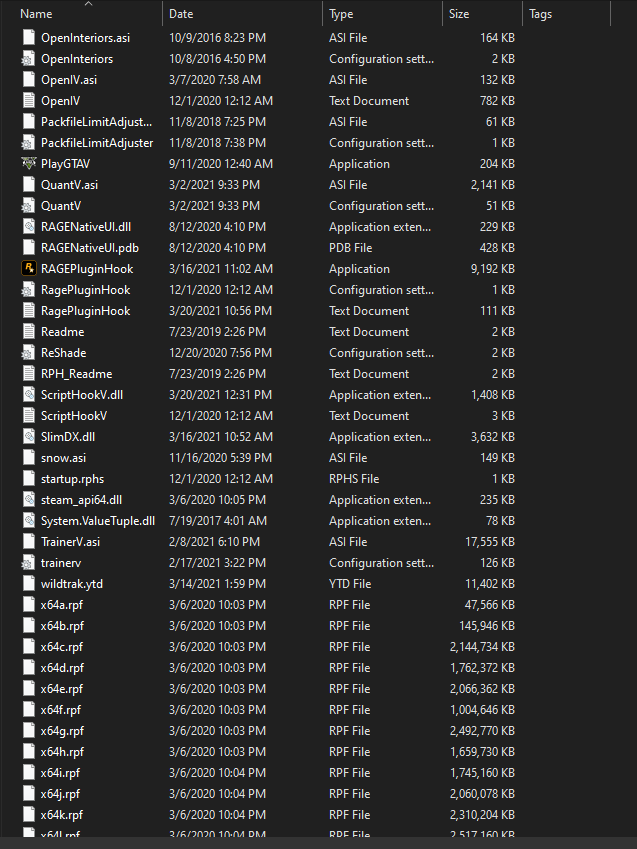
Task: Click the sort direction arrow above Name
Action: pyautogui.click(x=89, y=3)
